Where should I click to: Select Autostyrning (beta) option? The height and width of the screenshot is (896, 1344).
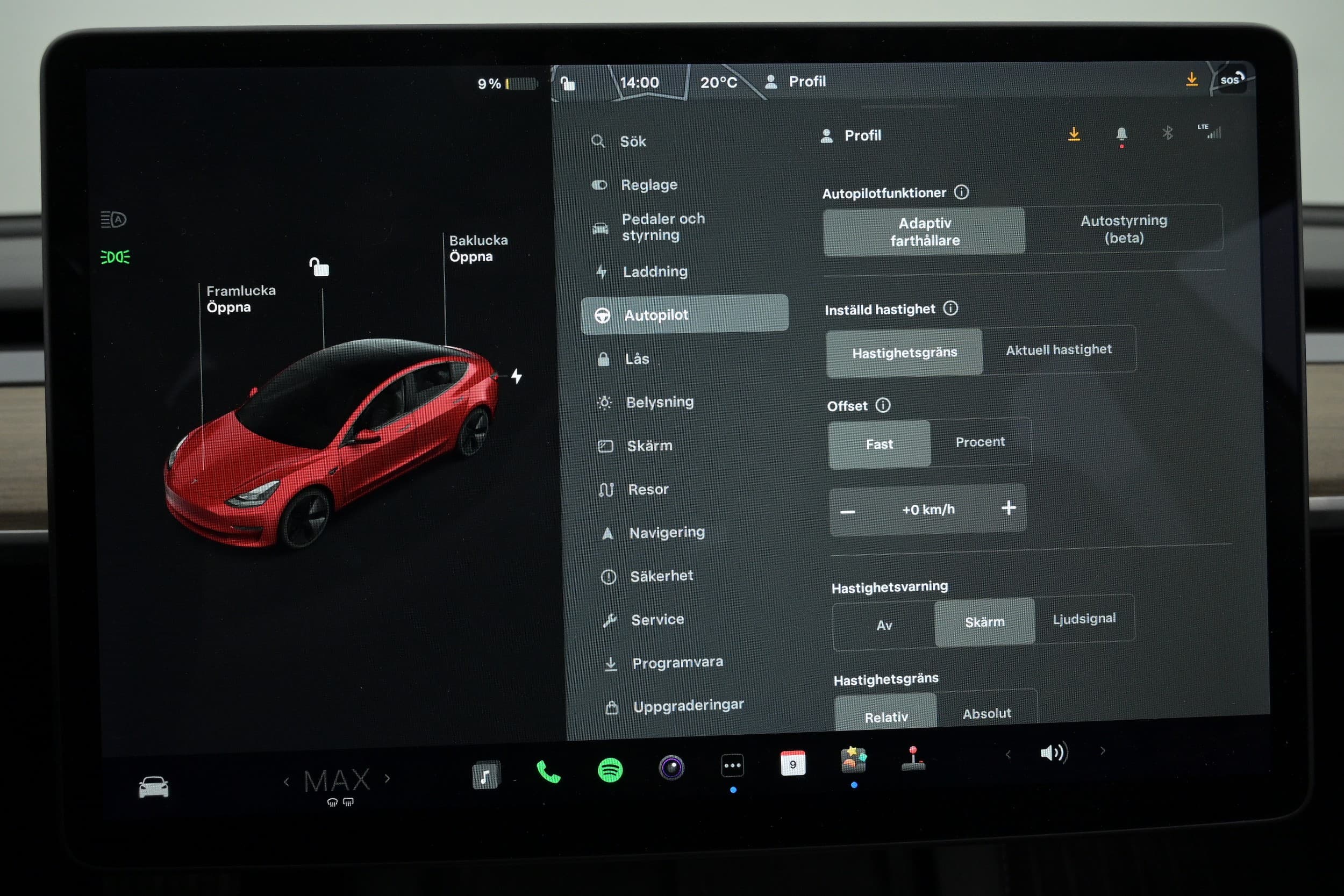pos(1124,228)
